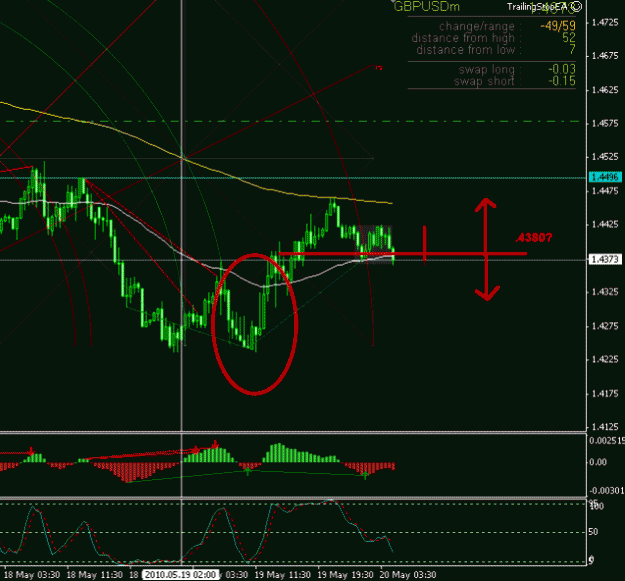The width and height of the screenshot is (625, 581).
Task: Click the 1.4175 price scale label
Action: [x=605, y=393]
